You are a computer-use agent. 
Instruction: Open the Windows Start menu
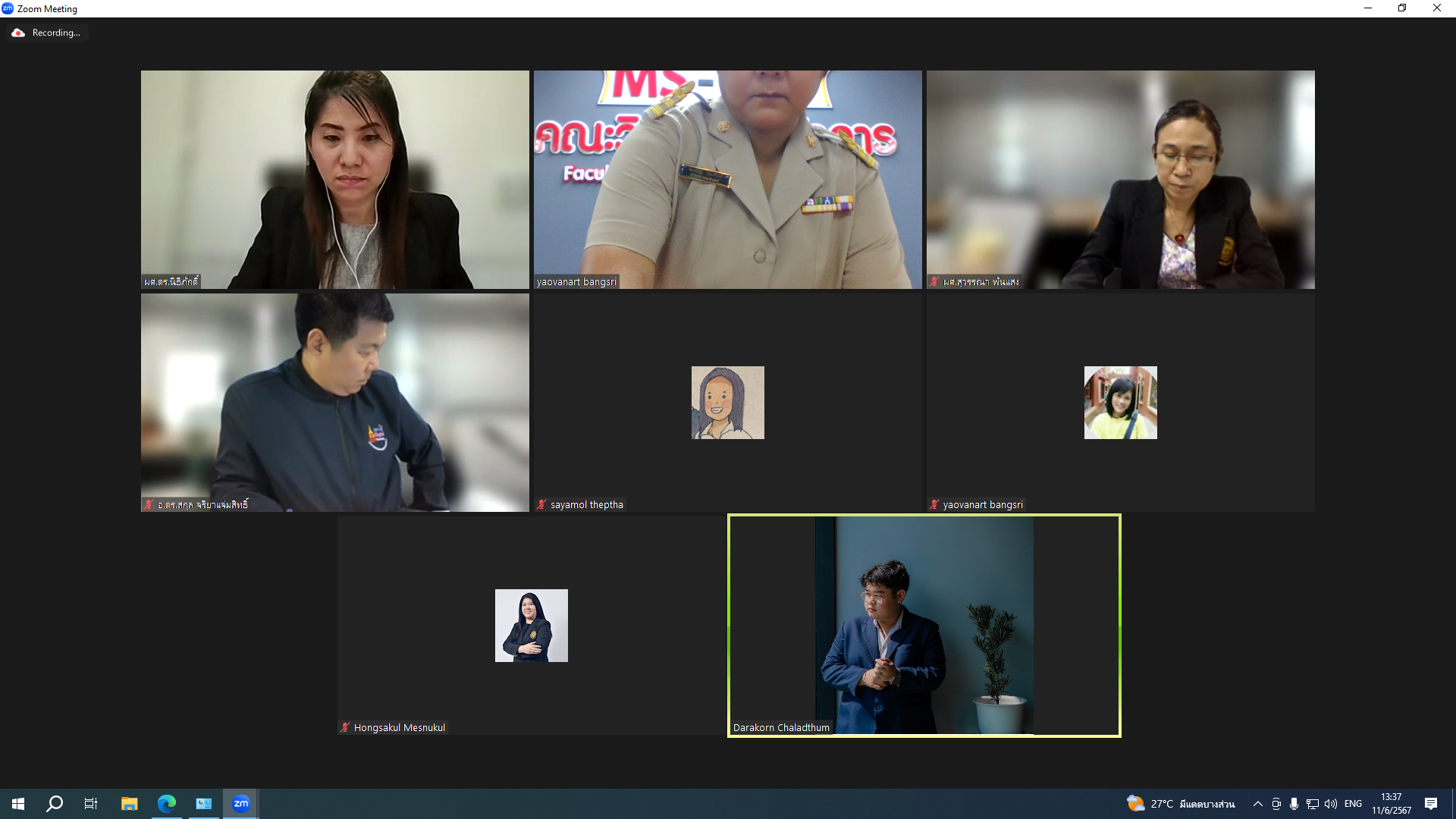[x=18, y=803]
